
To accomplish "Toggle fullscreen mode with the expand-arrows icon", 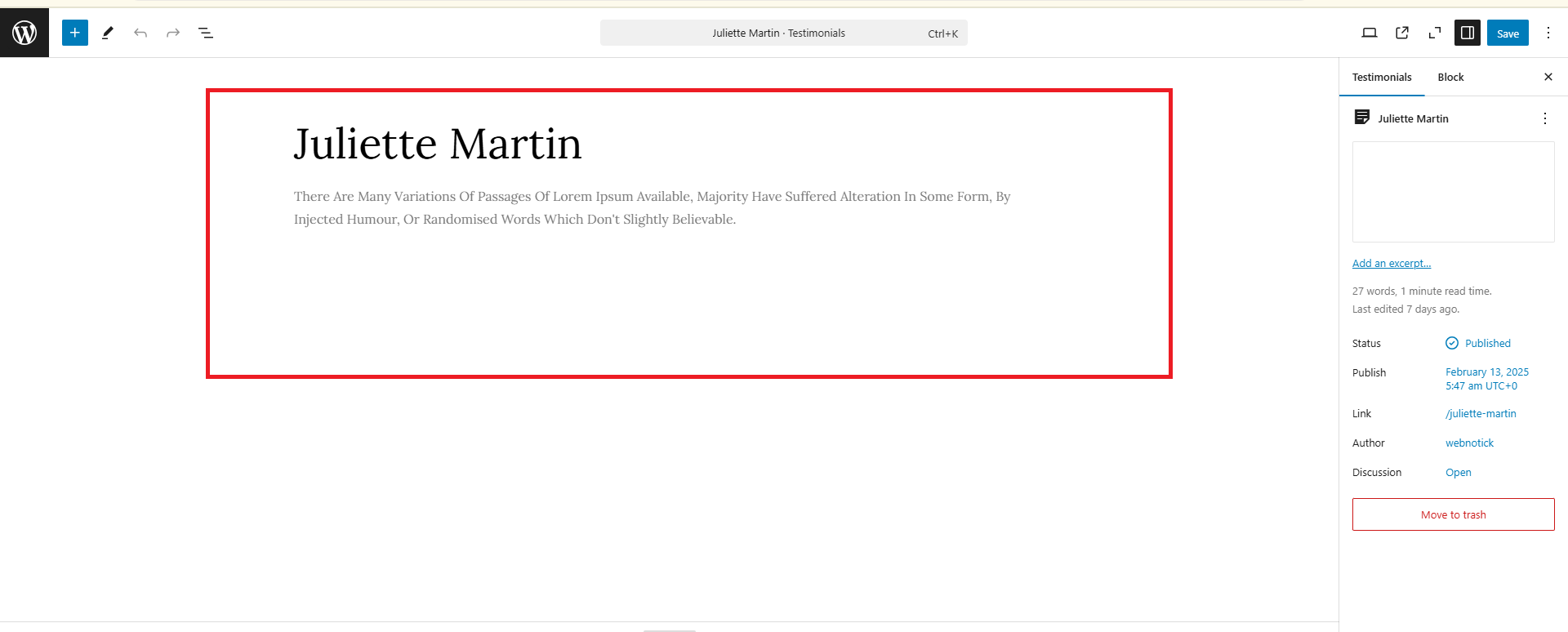I will (x=1435, y=33).
